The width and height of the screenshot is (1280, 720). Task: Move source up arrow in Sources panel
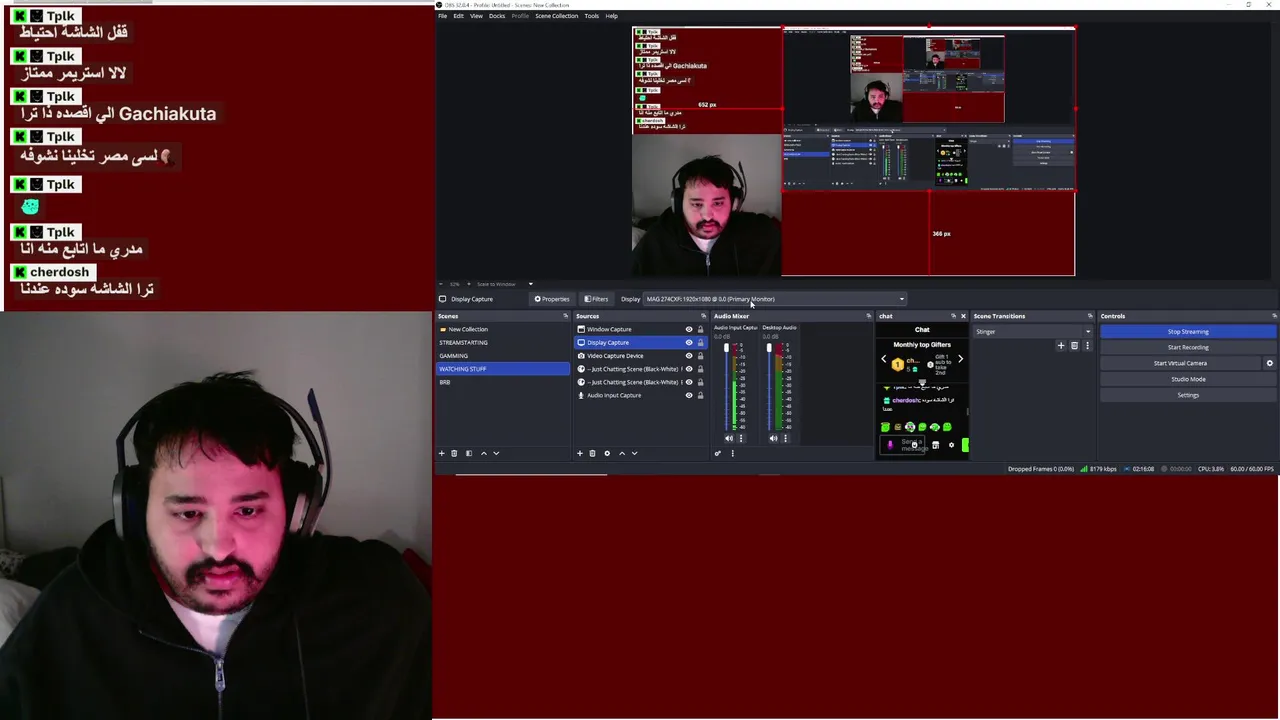pos(622,453)
